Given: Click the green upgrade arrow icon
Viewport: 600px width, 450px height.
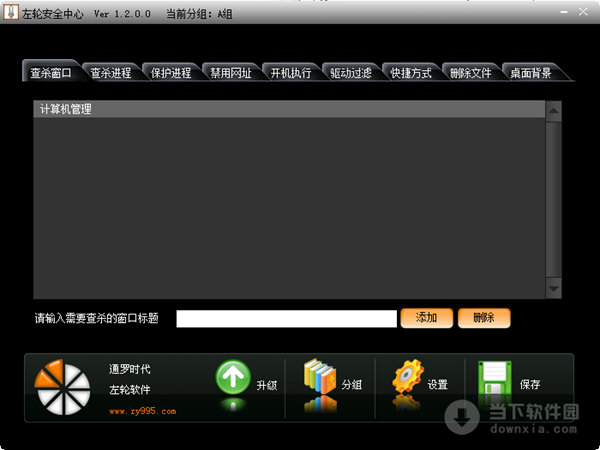Looking at the screenshot, I should pyautogui.click(x=233, y=377).
